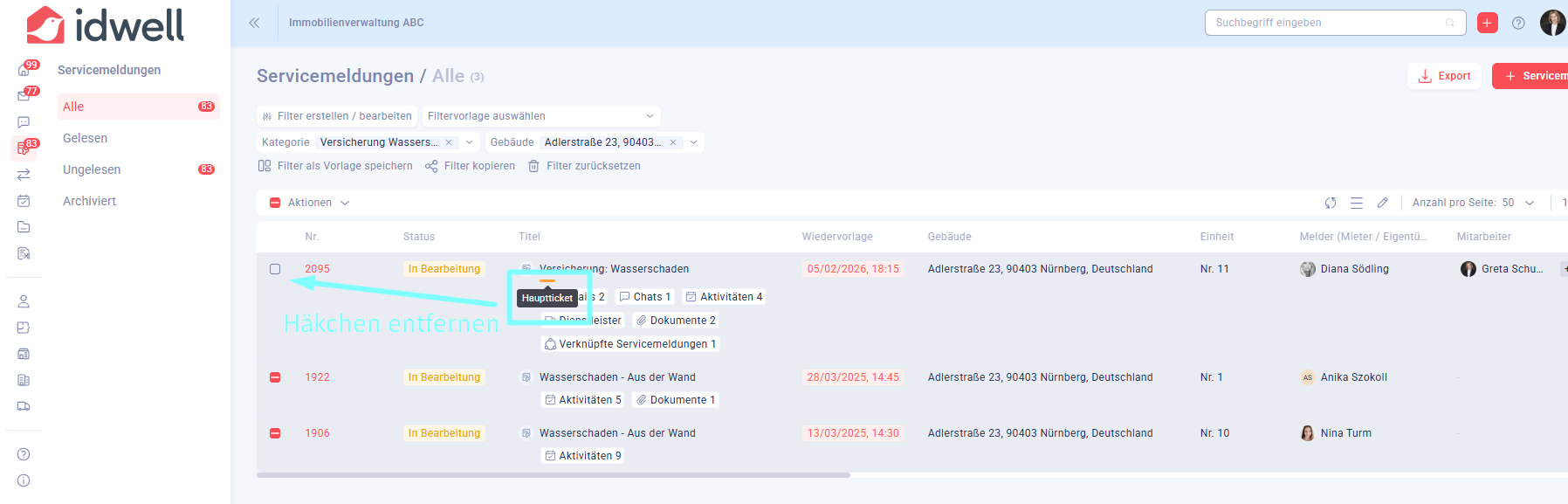This screenshot has height=504, width=1568.
Task: Open ticket number 1906 link
Action: tap(317, 433)
